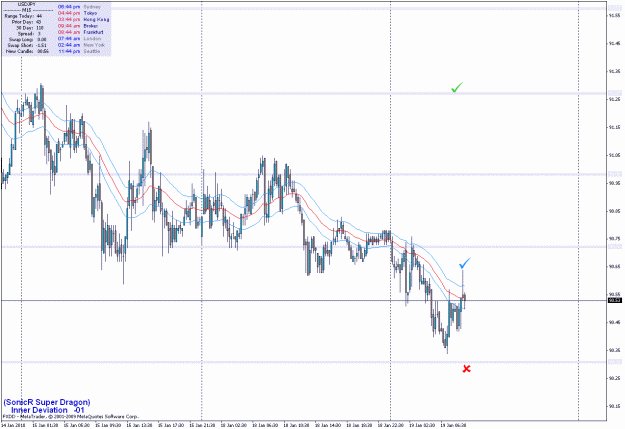Click the Prior Day row in the info panel

(x=26, y=22)
